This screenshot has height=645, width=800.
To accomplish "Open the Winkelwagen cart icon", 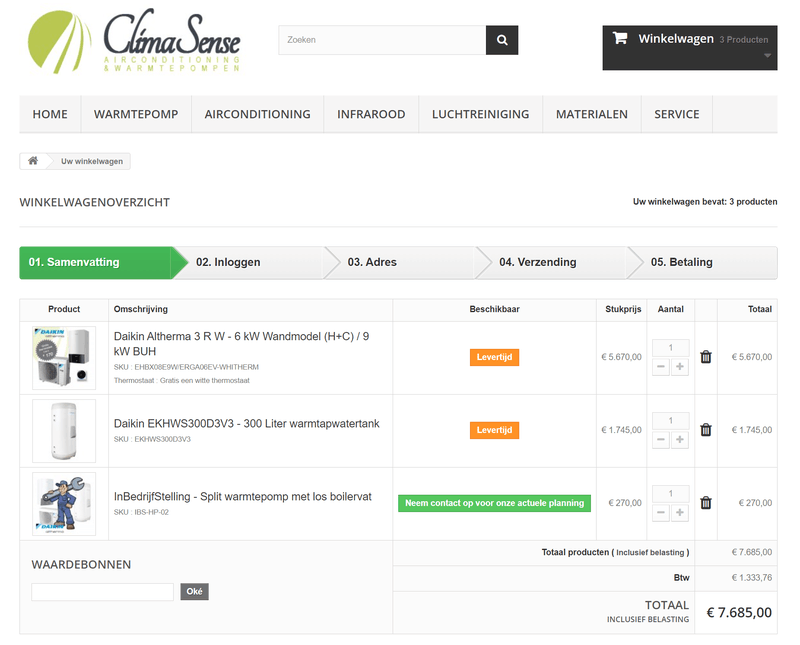I will click(x=620, y=38).
